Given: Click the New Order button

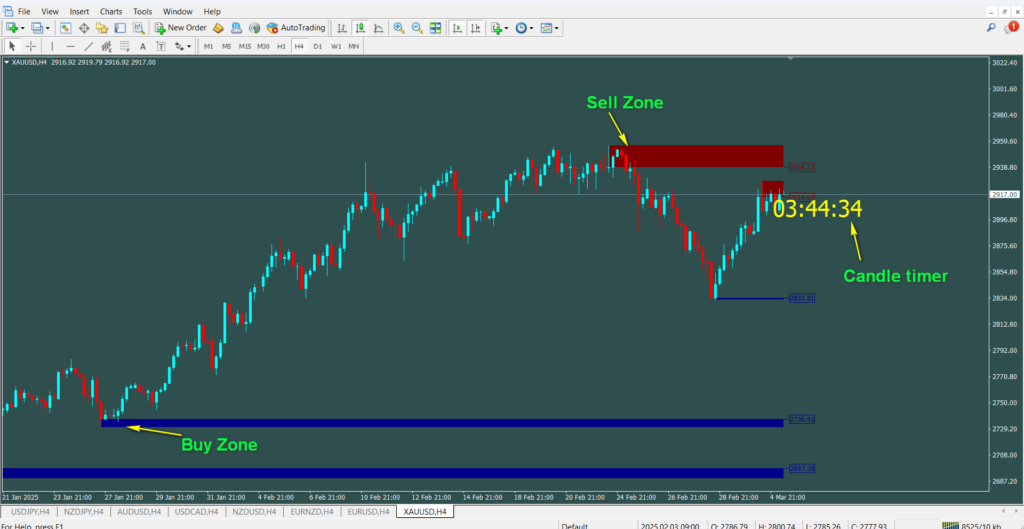Looking at the screenshot, I should coord(181,28).
